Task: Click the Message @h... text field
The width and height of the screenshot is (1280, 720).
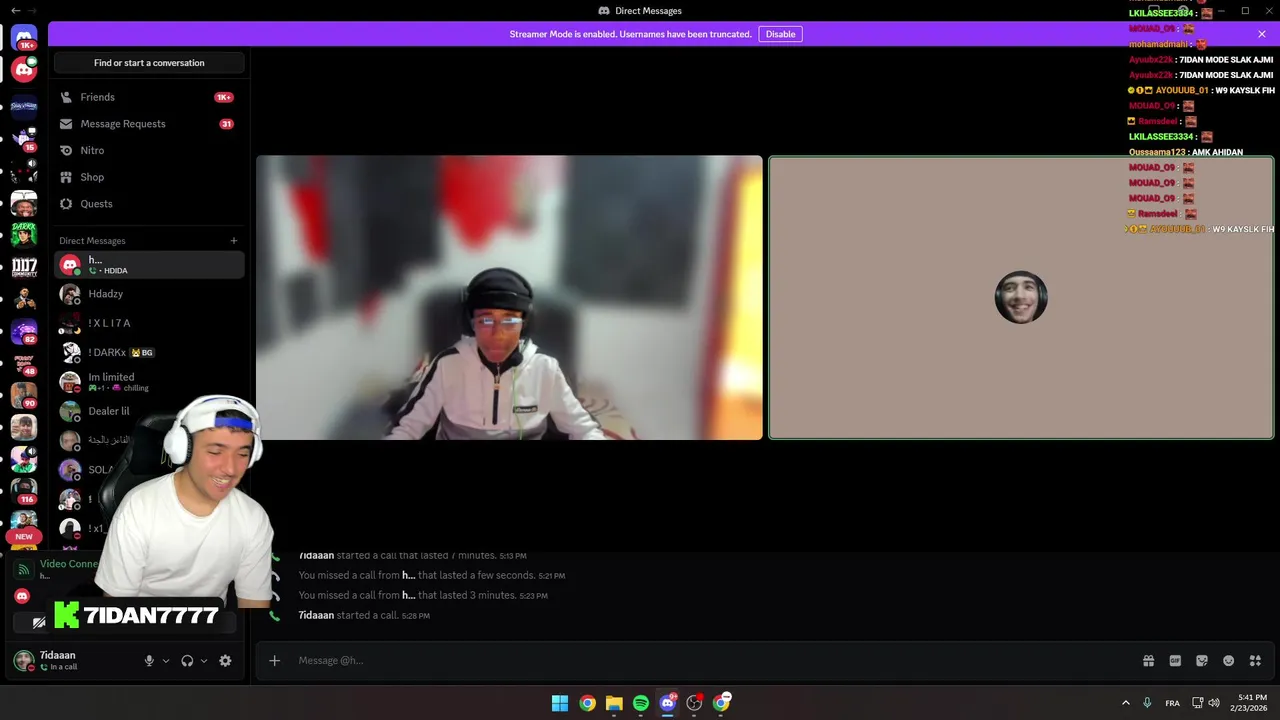Action: point(700,661)
